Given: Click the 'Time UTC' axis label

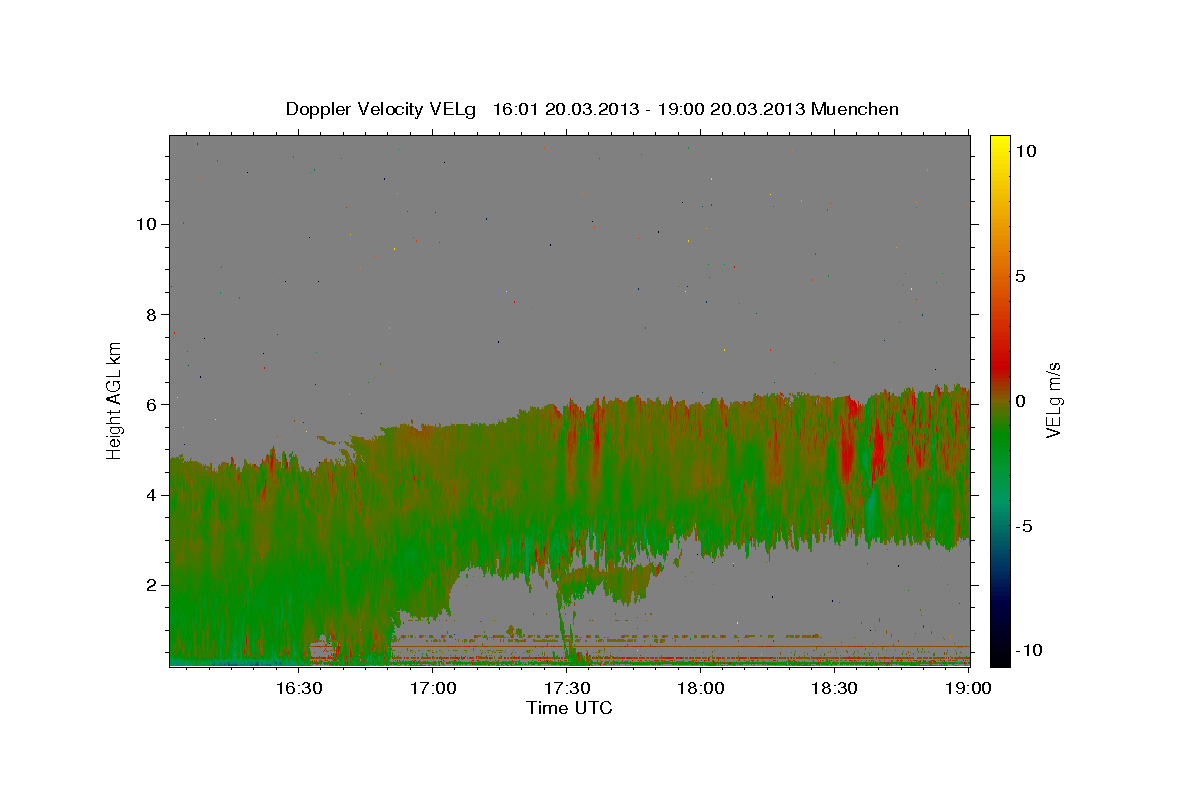Looking at the screenshot, I should coord(569,708).
